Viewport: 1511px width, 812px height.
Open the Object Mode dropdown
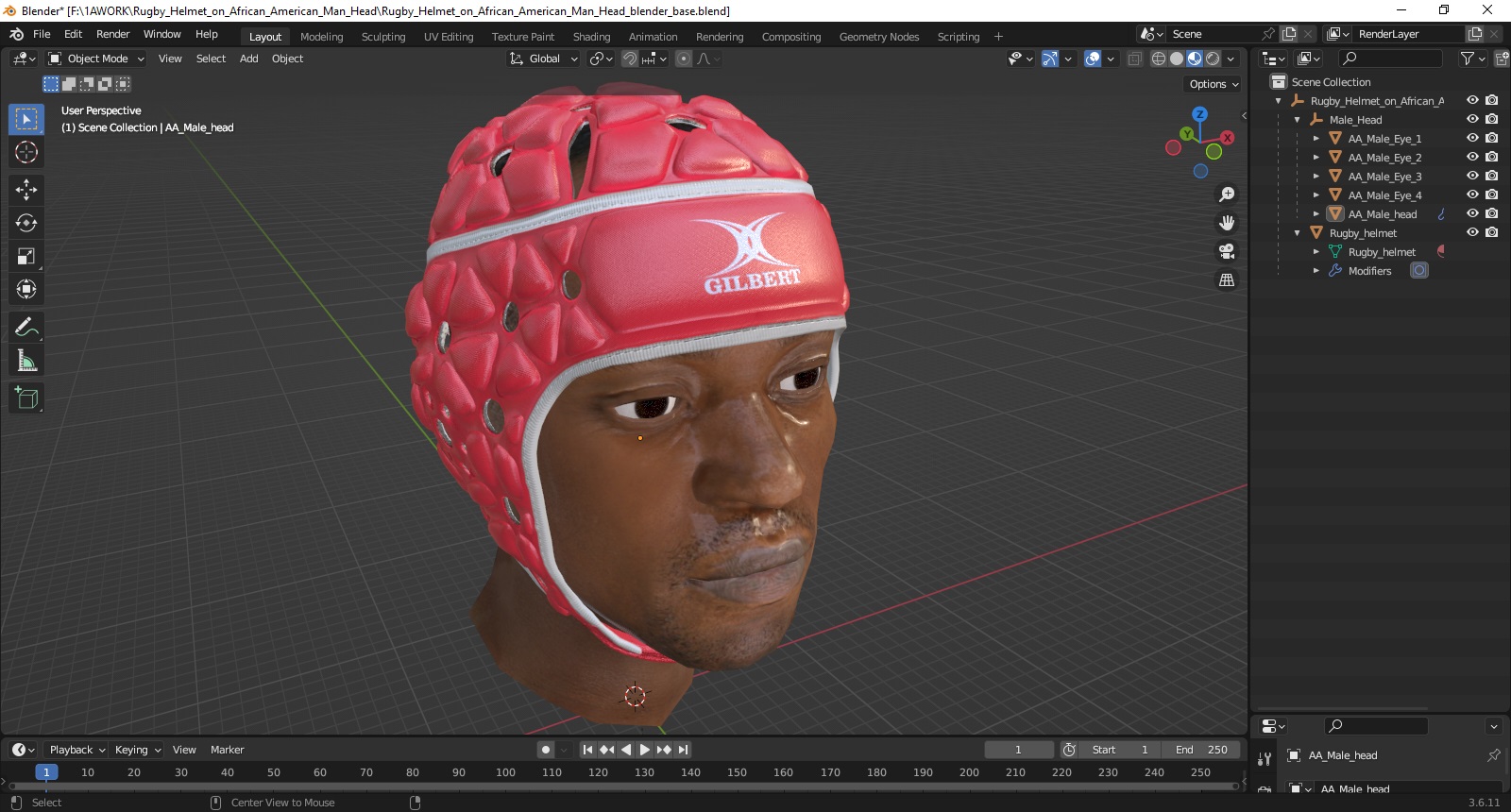point(95,59)
